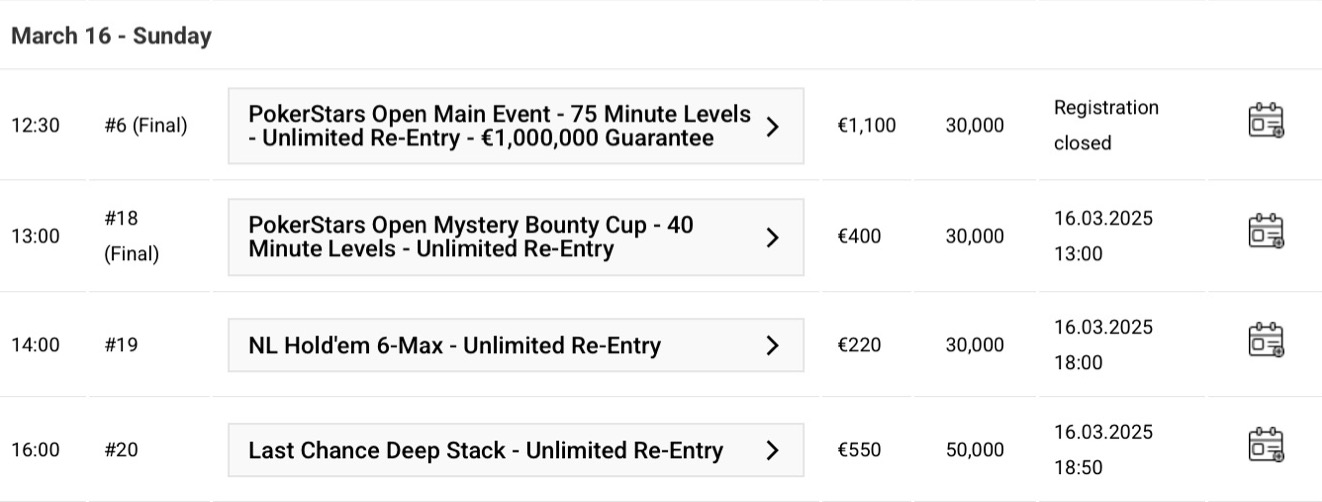
Task: Click the €1,100 buy-in amount
Action: (x=866, y=126)
